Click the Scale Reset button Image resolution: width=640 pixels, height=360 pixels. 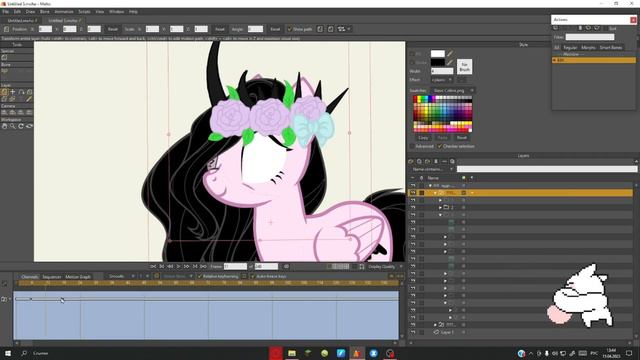coord(220,29)
